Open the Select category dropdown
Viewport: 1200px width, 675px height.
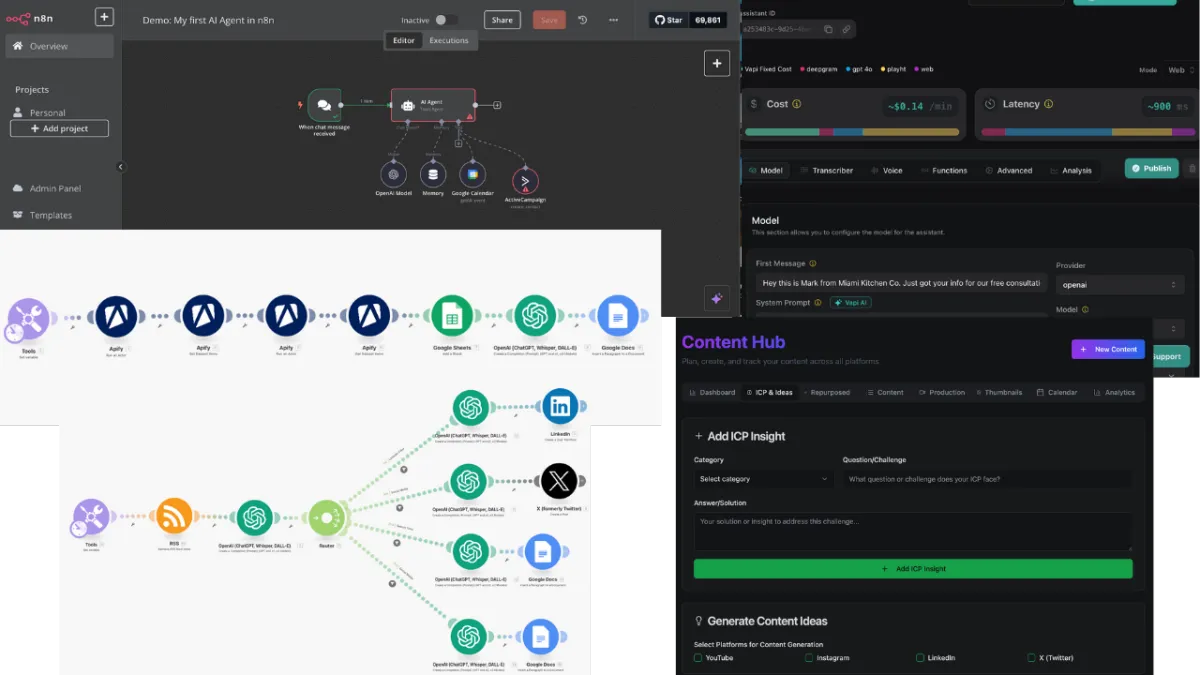tap(763, 479)
